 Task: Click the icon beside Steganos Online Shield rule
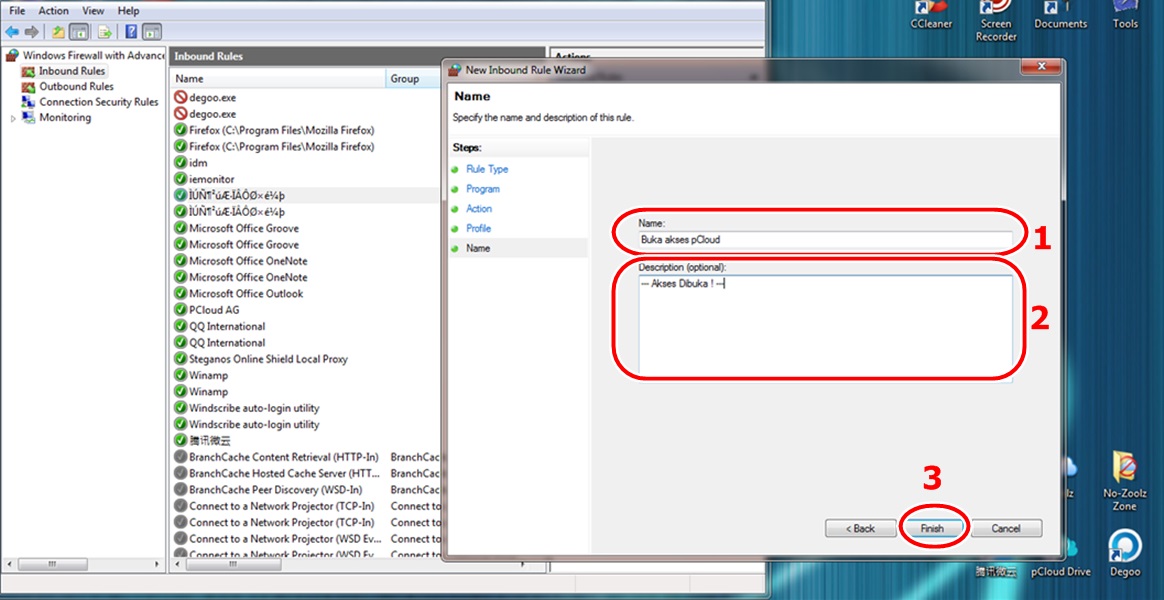(180, 359)
